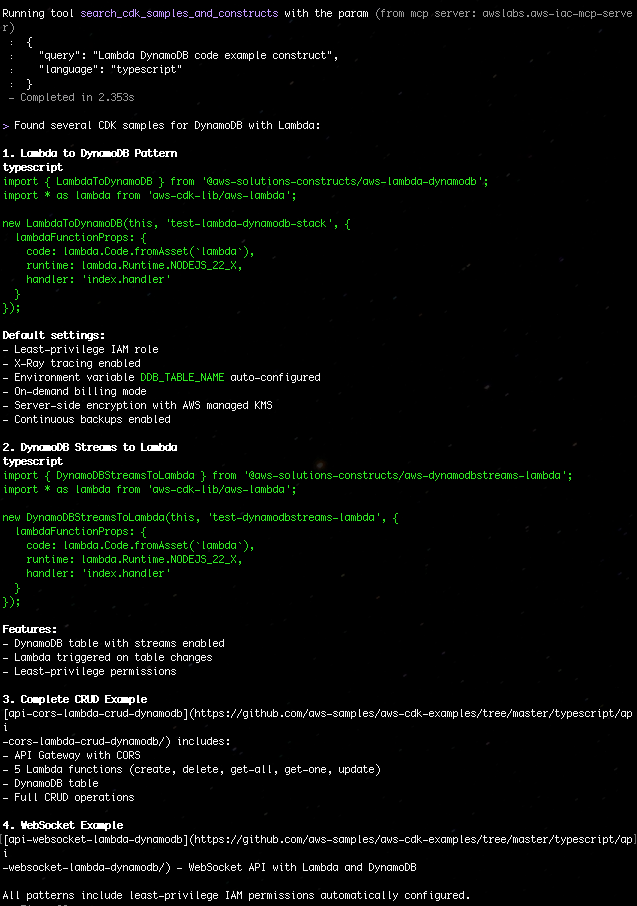The width and height of the screenshot is (637, 906).
Task: Select the "Default settings:" heading
Action: pyautogui.click(x=54, y=335)
